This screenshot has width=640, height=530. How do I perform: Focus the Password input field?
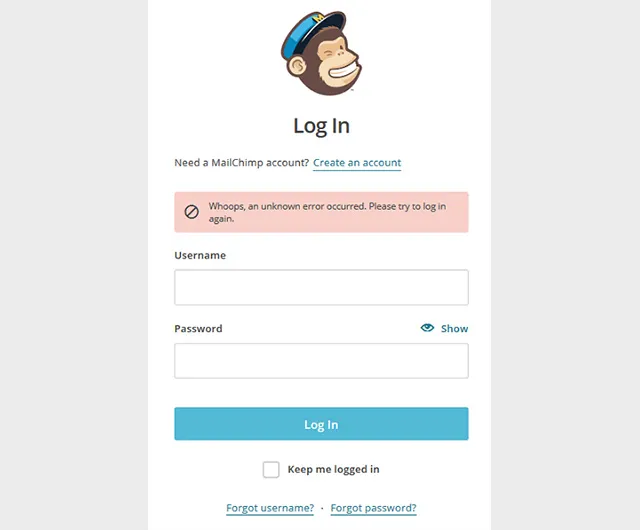coord(321,361)
